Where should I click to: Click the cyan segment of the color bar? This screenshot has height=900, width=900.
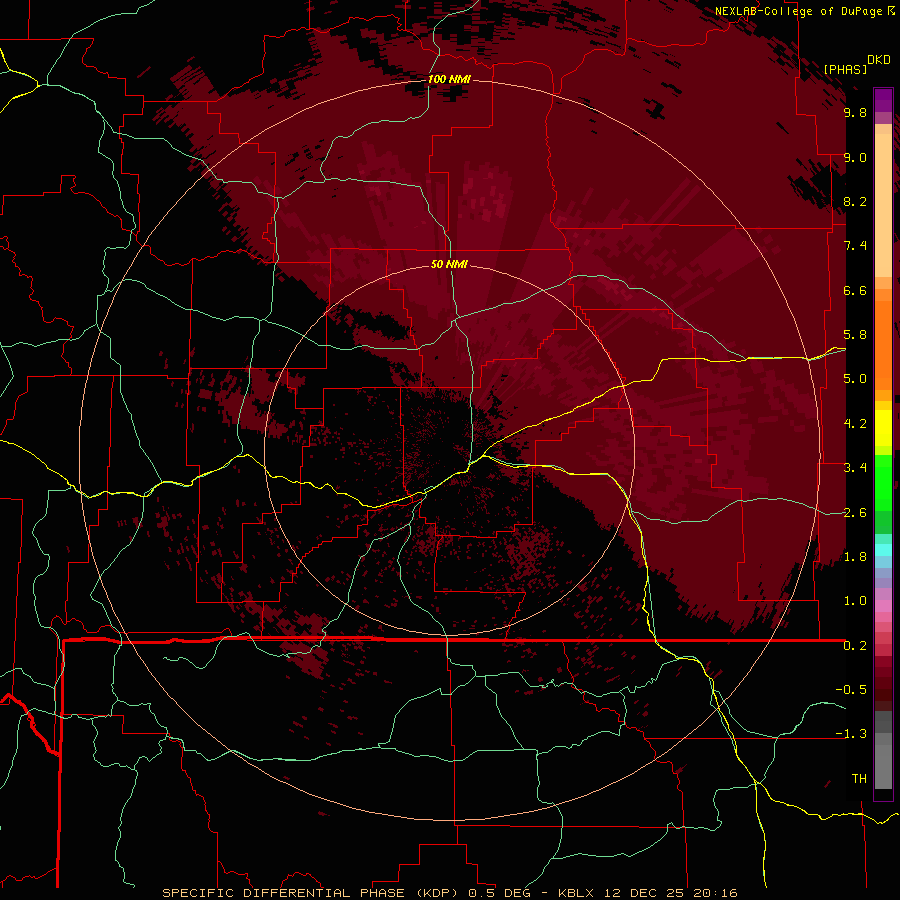point(883,550)
